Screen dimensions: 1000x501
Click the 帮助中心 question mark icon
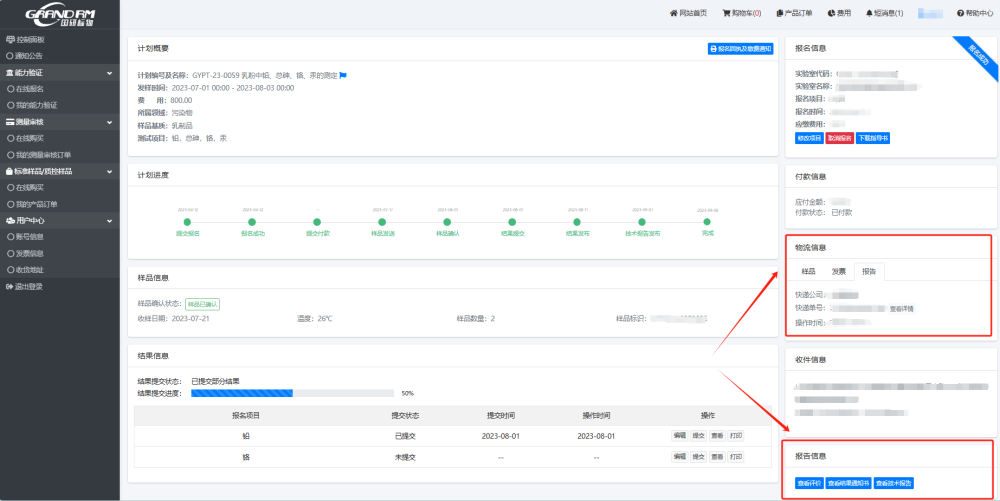coord(961,13)
